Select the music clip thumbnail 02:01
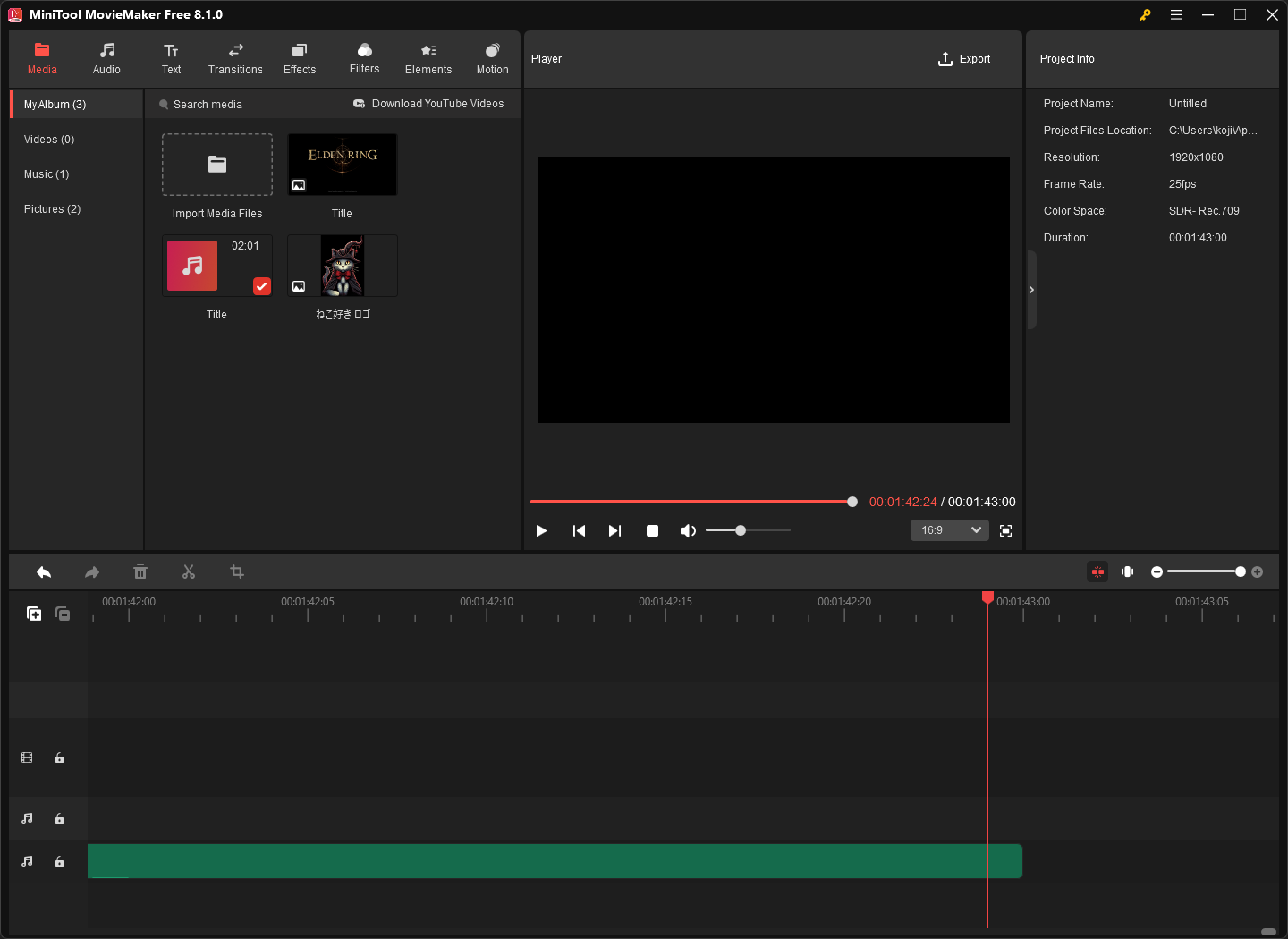Viewport: 1288px width, 939px height. click(217, 266)
